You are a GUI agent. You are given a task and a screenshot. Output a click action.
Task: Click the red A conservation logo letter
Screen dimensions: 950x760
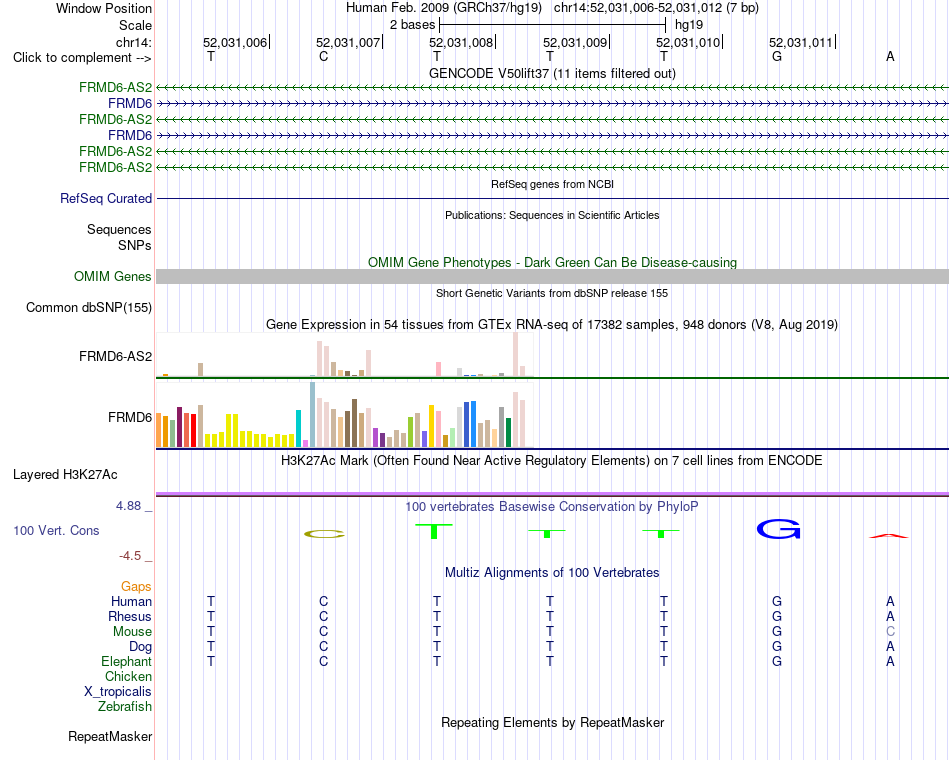point(889,535)
